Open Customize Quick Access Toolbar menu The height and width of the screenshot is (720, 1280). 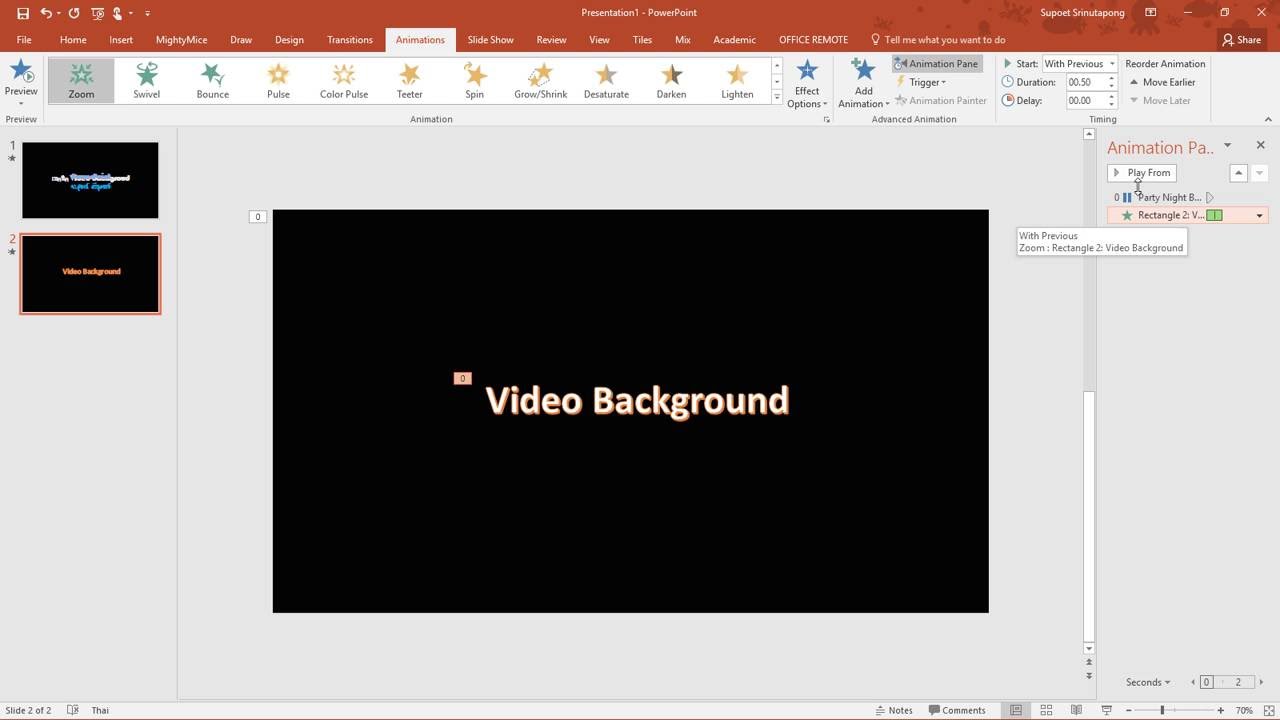[x=147, y=13]
